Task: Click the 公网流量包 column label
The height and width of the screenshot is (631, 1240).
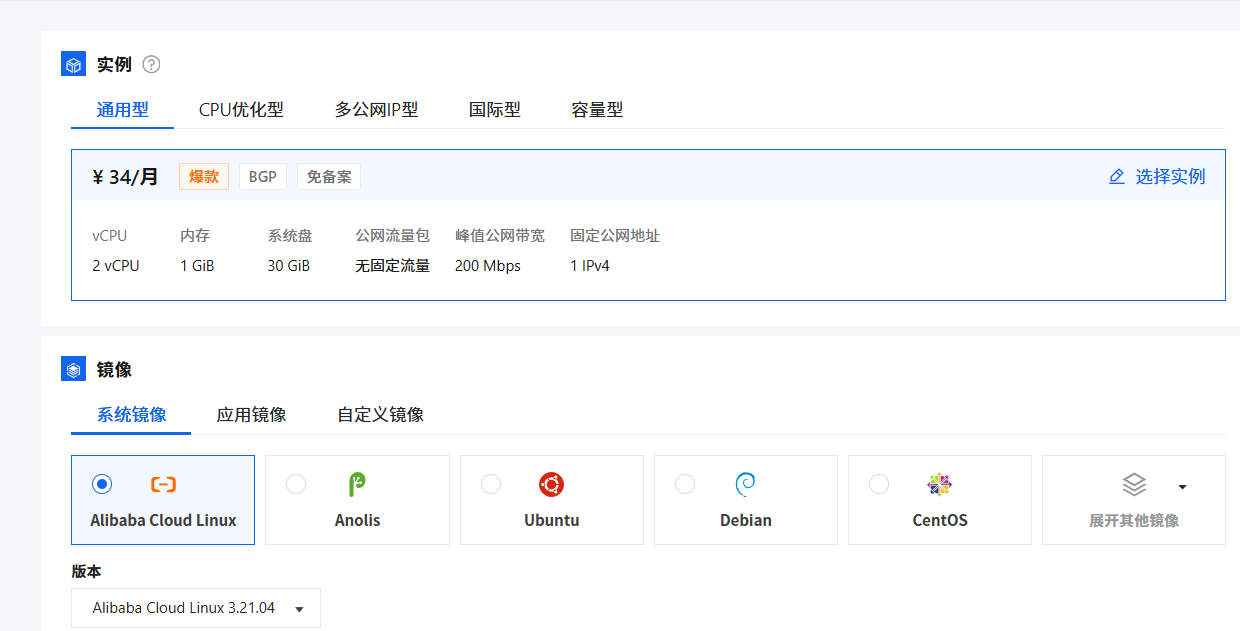Action: click(392, 236)
